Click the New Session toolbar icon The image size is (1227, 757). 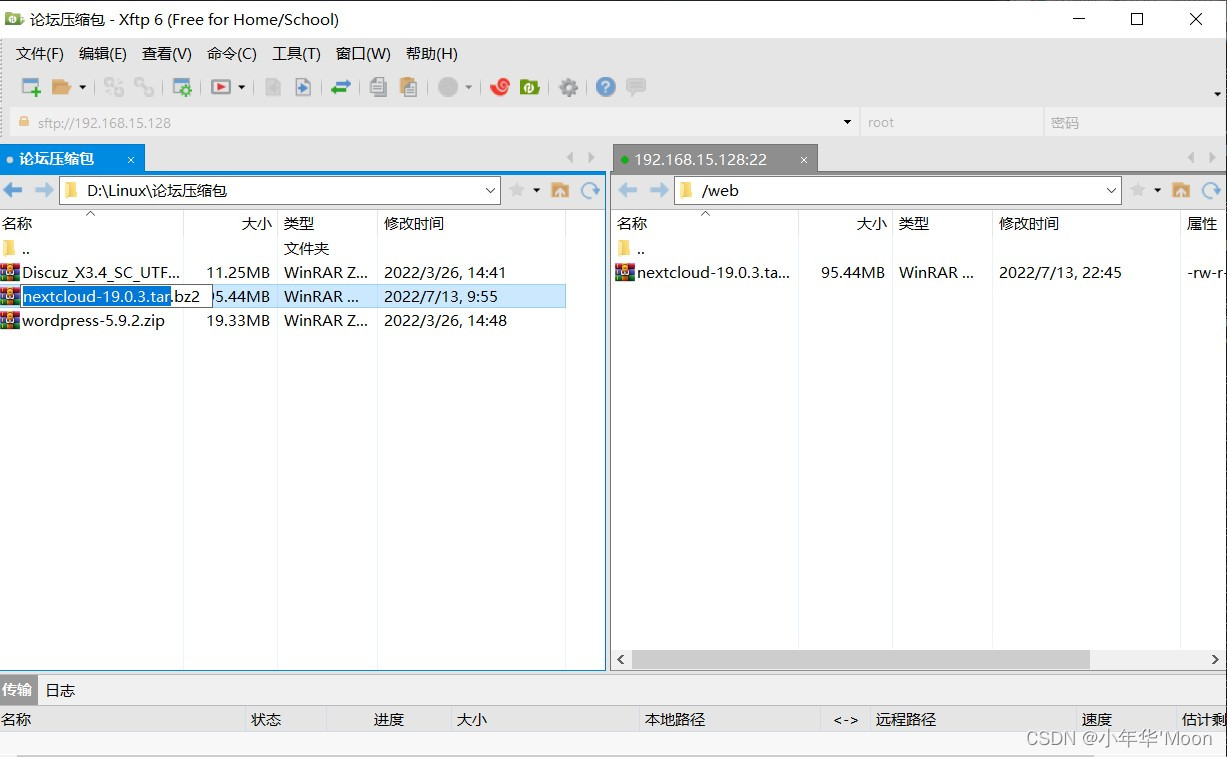pos(31,87)
